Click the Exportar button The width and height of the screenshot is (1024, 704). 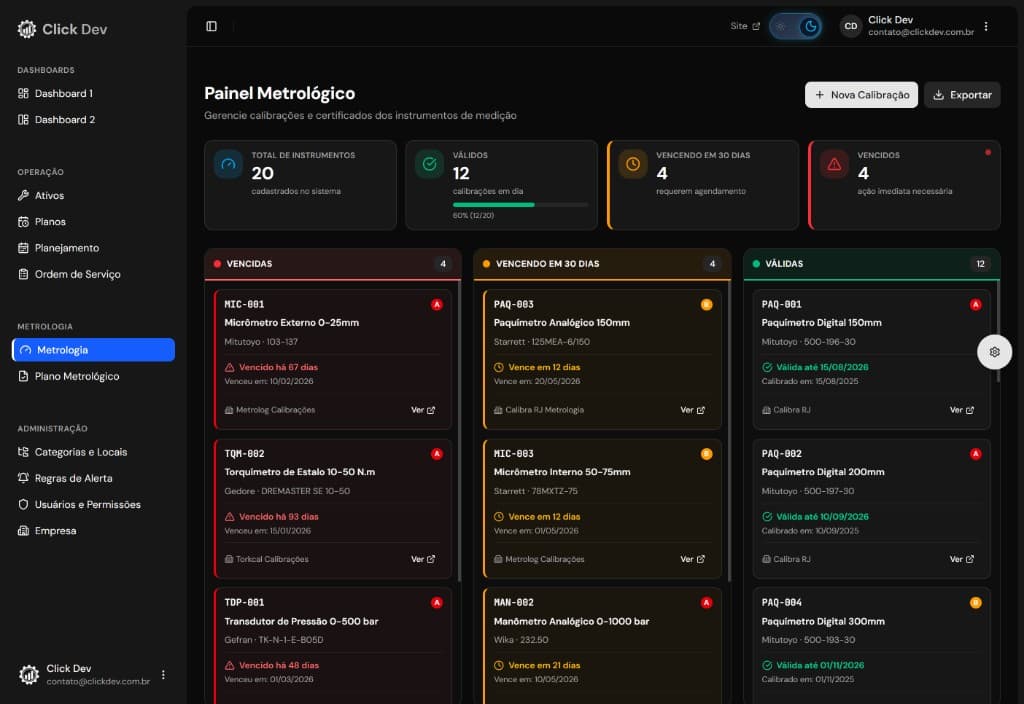click(962, 95)
